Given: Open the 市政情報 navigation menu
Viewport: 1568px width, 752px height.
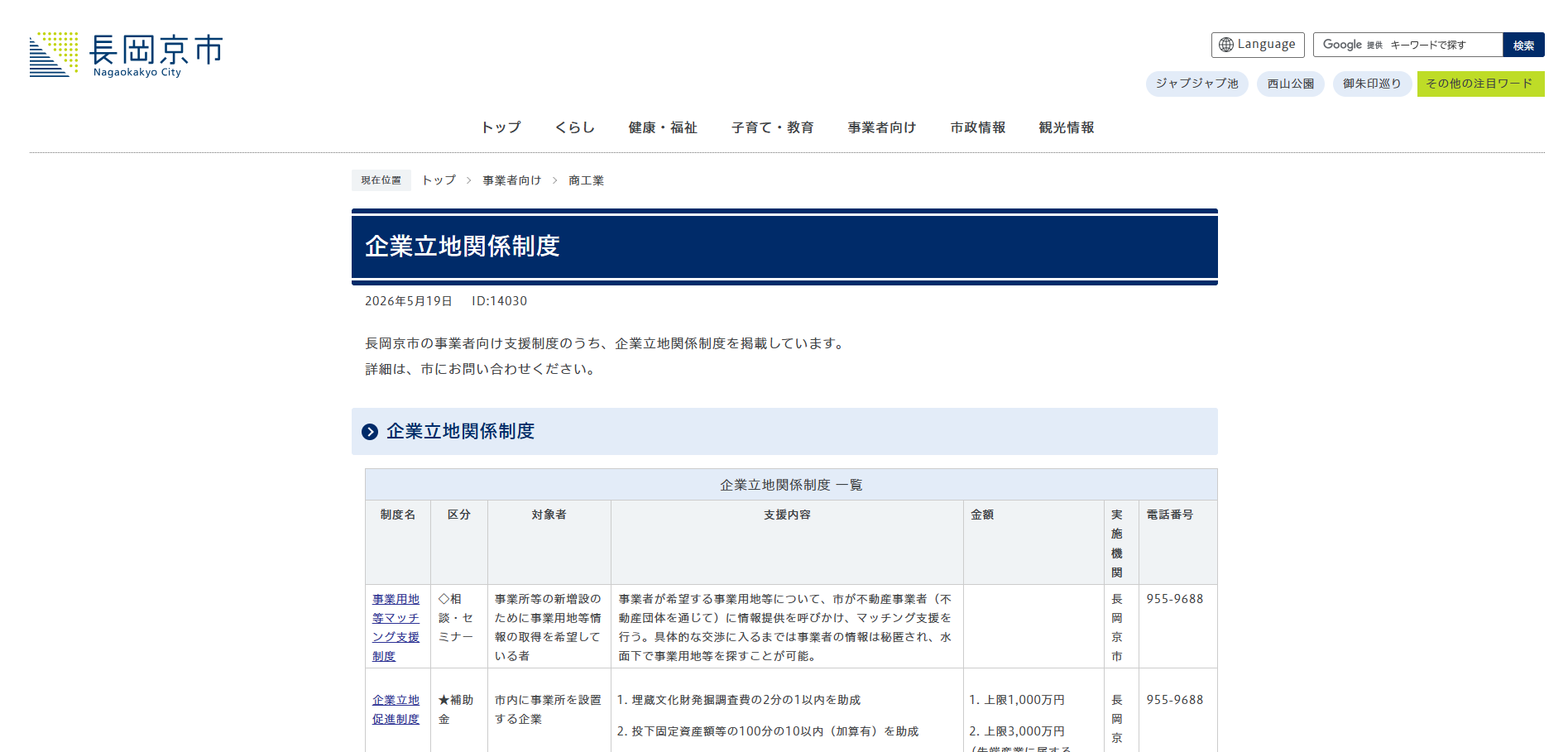Looking at the screenshot, I should coord(978,127).
